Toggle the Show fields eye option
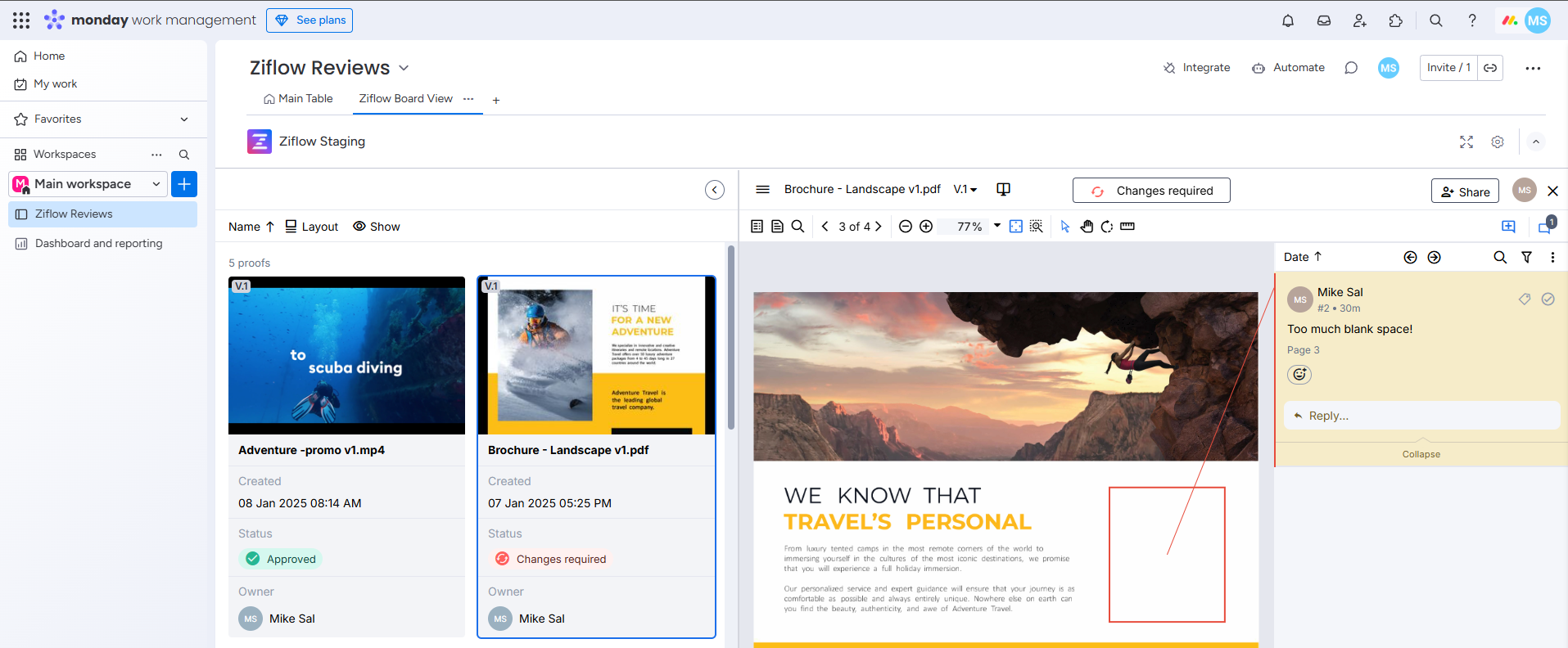 (x=377, y=227)
